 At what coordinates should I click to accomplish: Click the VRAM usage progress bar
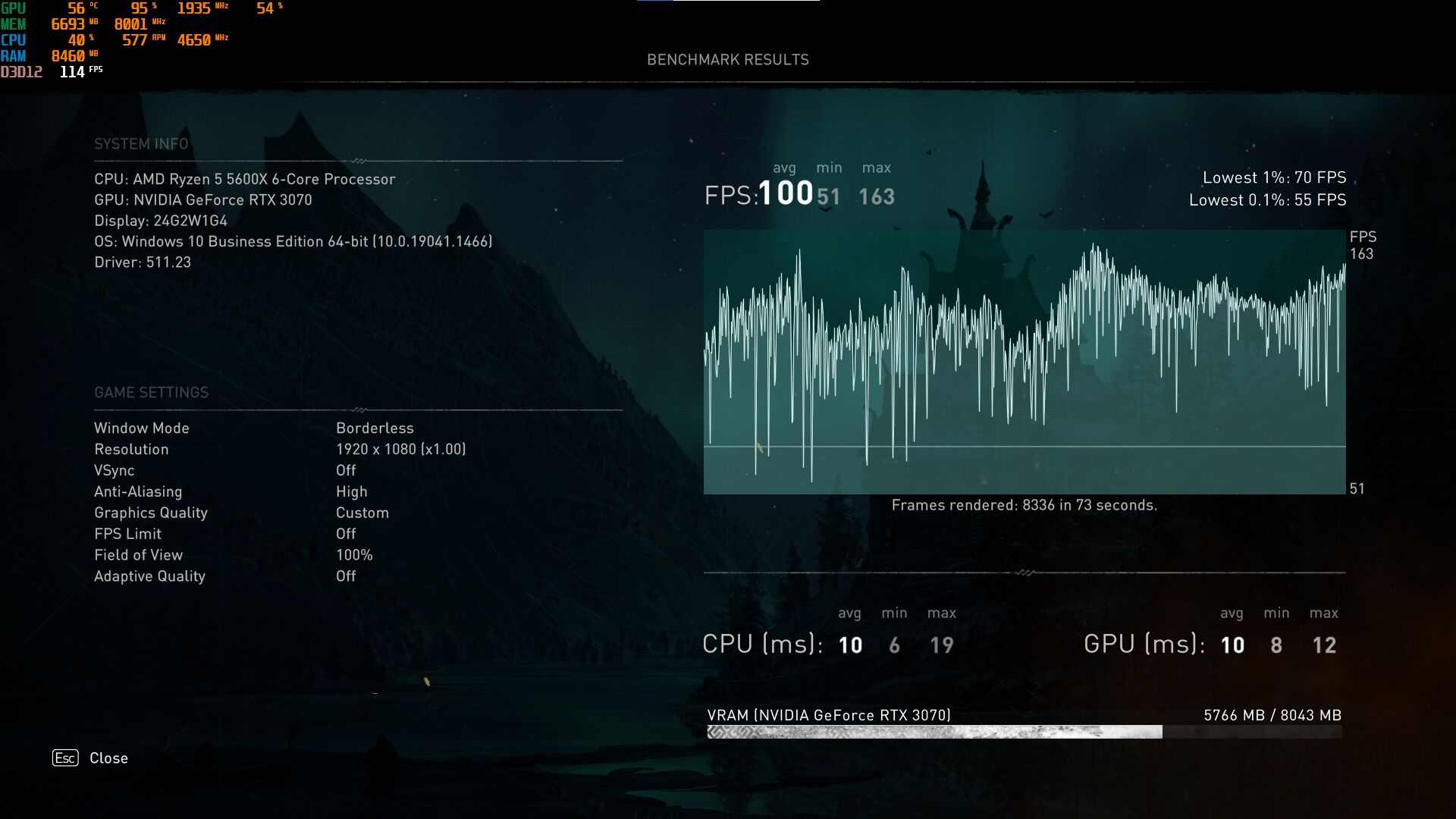(1025, 732)
